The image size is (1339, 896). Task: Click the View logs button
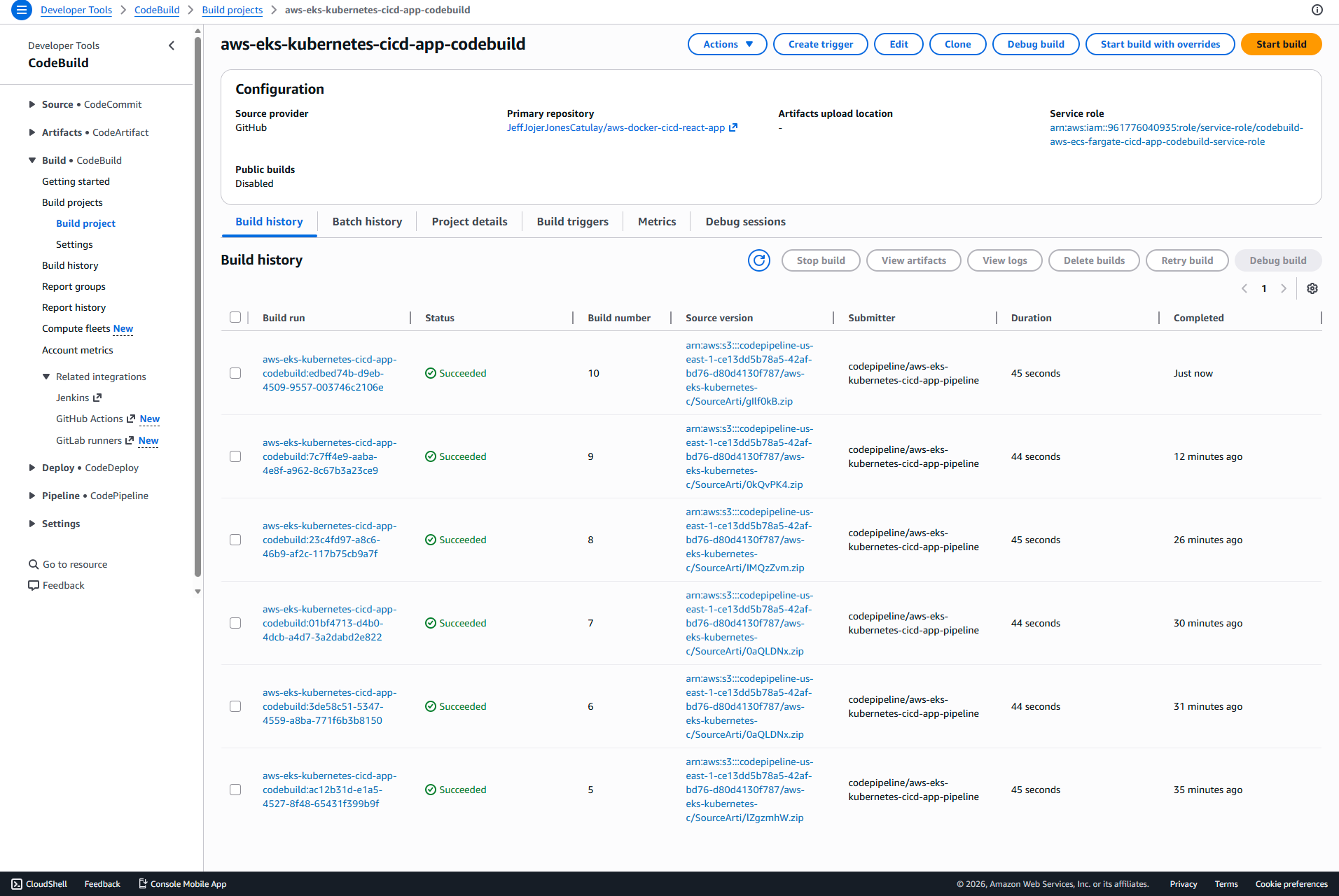1005,260
